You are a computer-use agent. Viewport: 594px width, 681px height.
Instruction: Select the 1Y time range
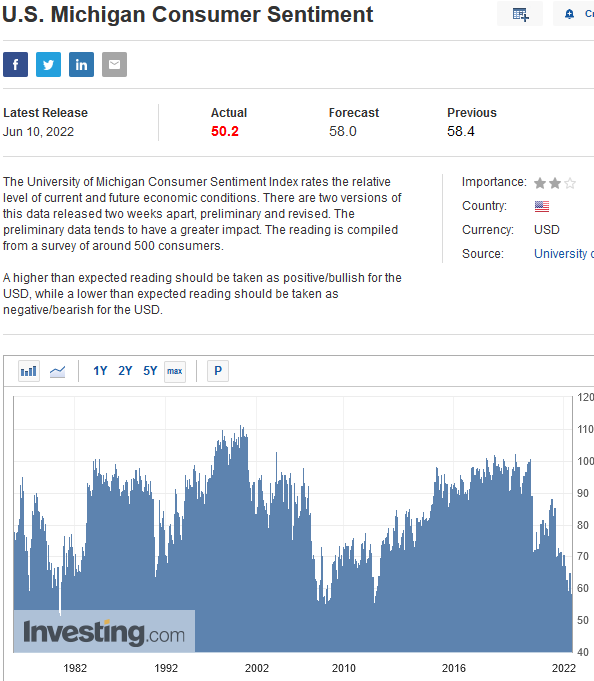click(100, 371)
